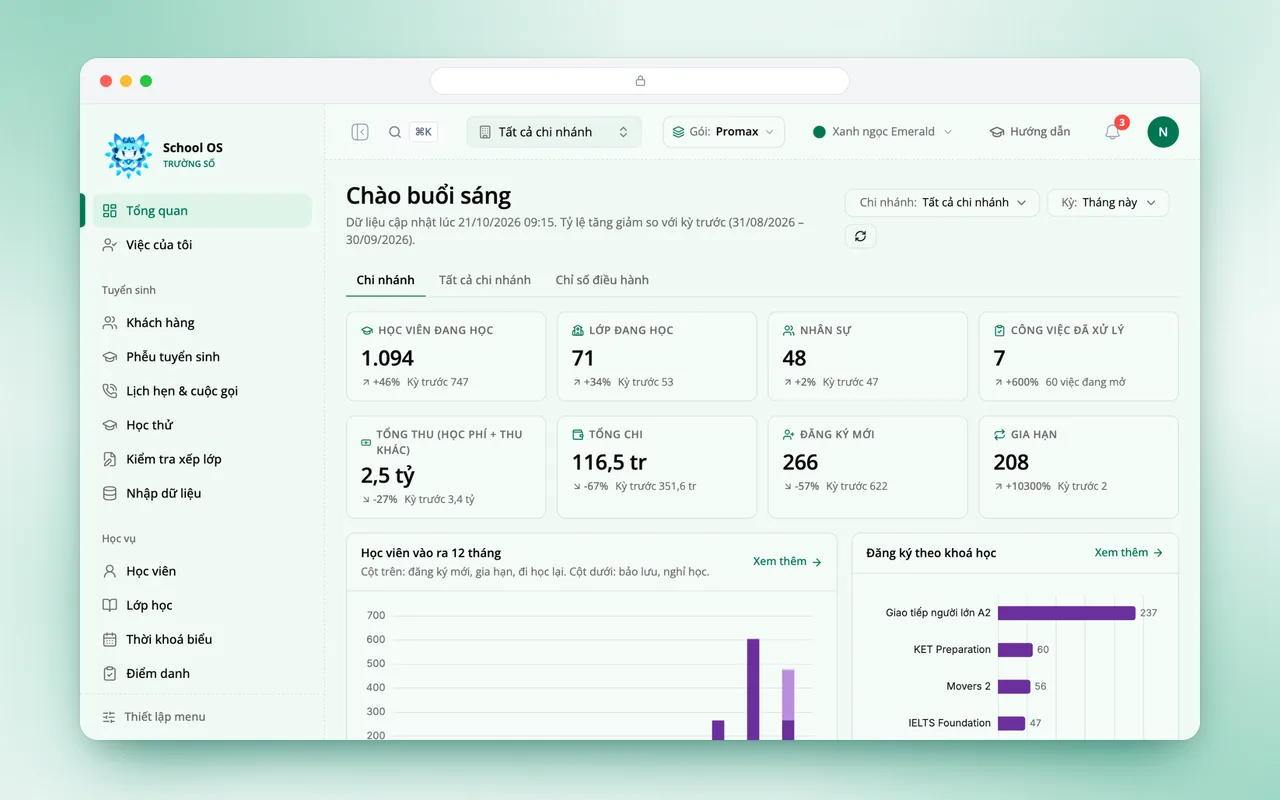
Task: Expand the Chi nhánh filter dropdown
Action: click(942, 203)
